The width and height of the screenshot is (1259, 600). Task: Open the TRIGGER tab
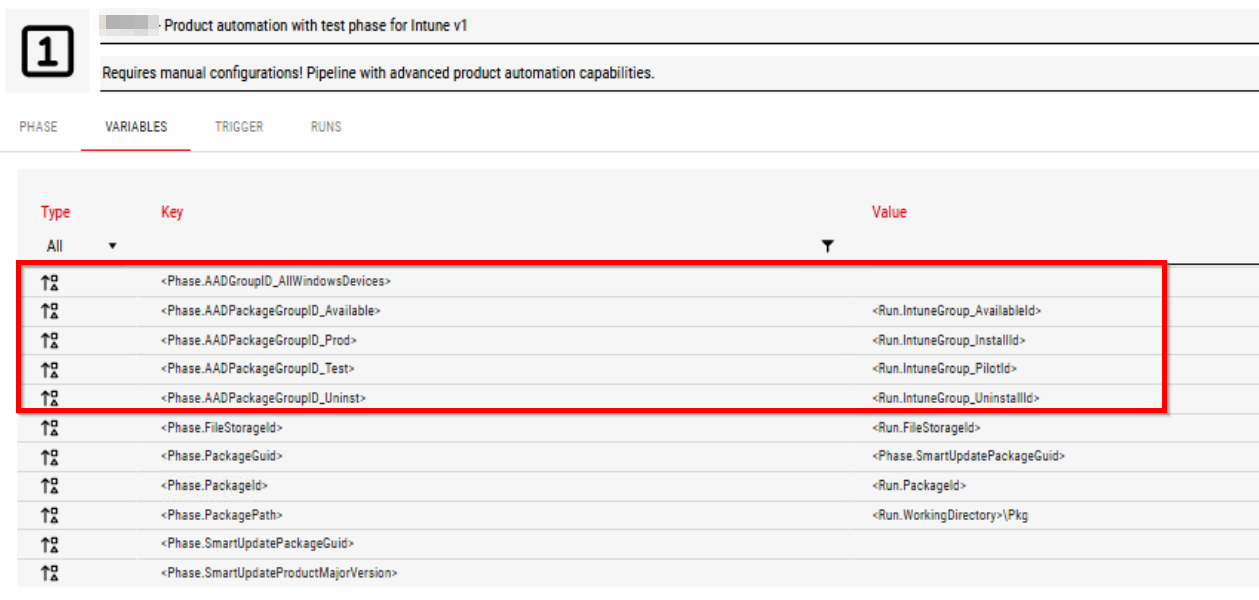pyautogui.click(x=239, y=127)
